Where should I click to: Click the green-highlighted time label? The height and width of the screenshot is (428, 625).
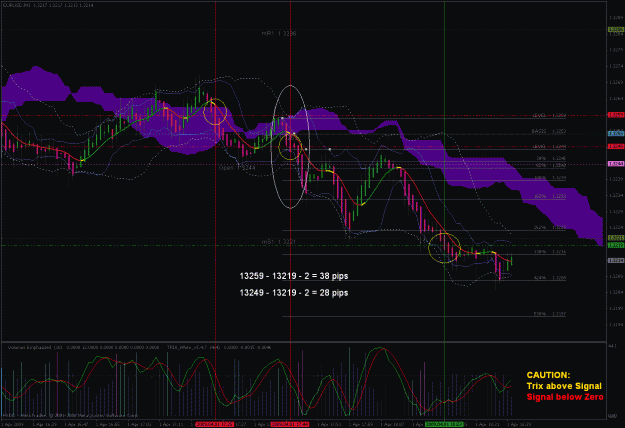(x=444, y=425)
